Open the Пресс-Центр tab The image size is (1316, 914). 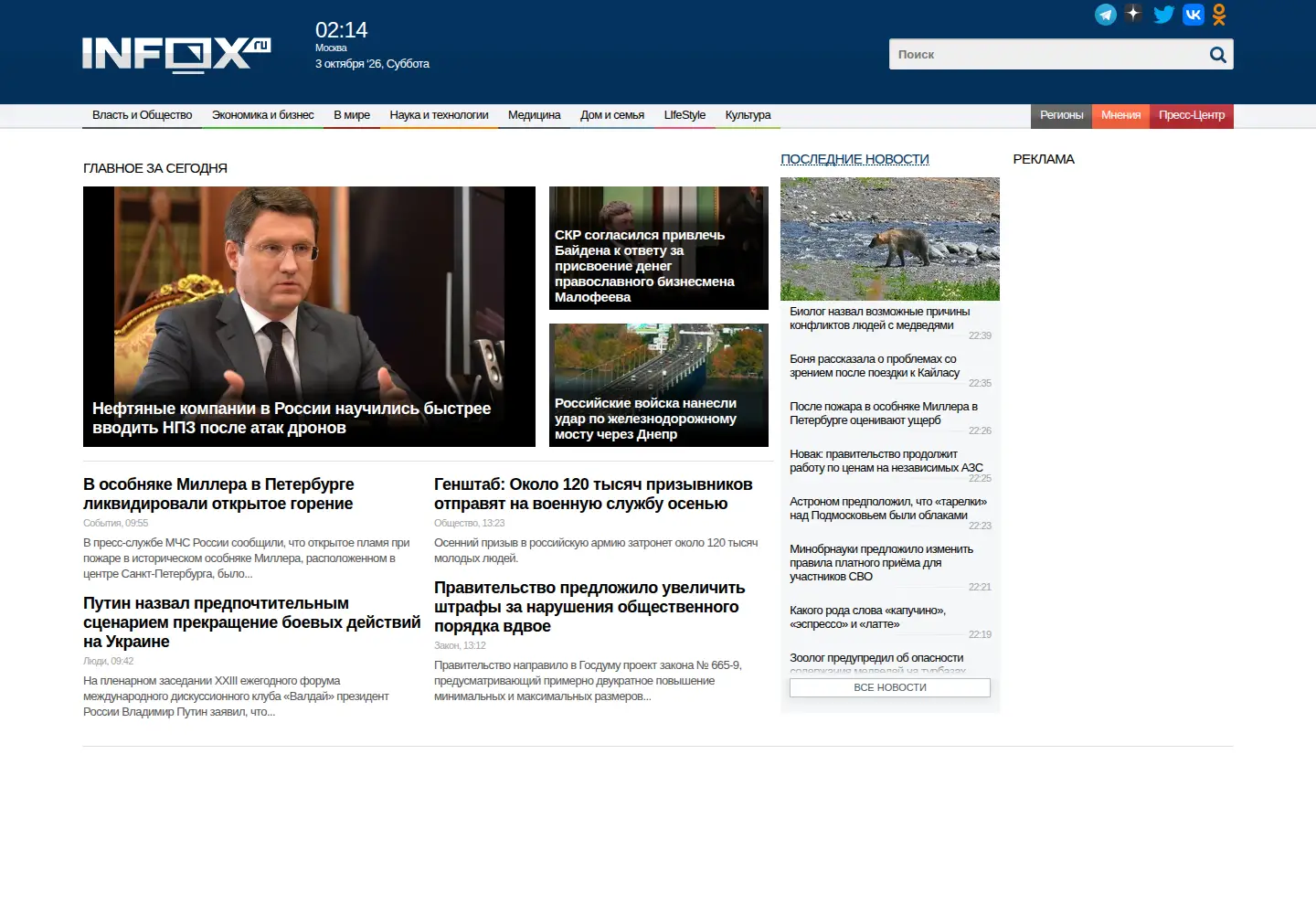pos(1192,116)
